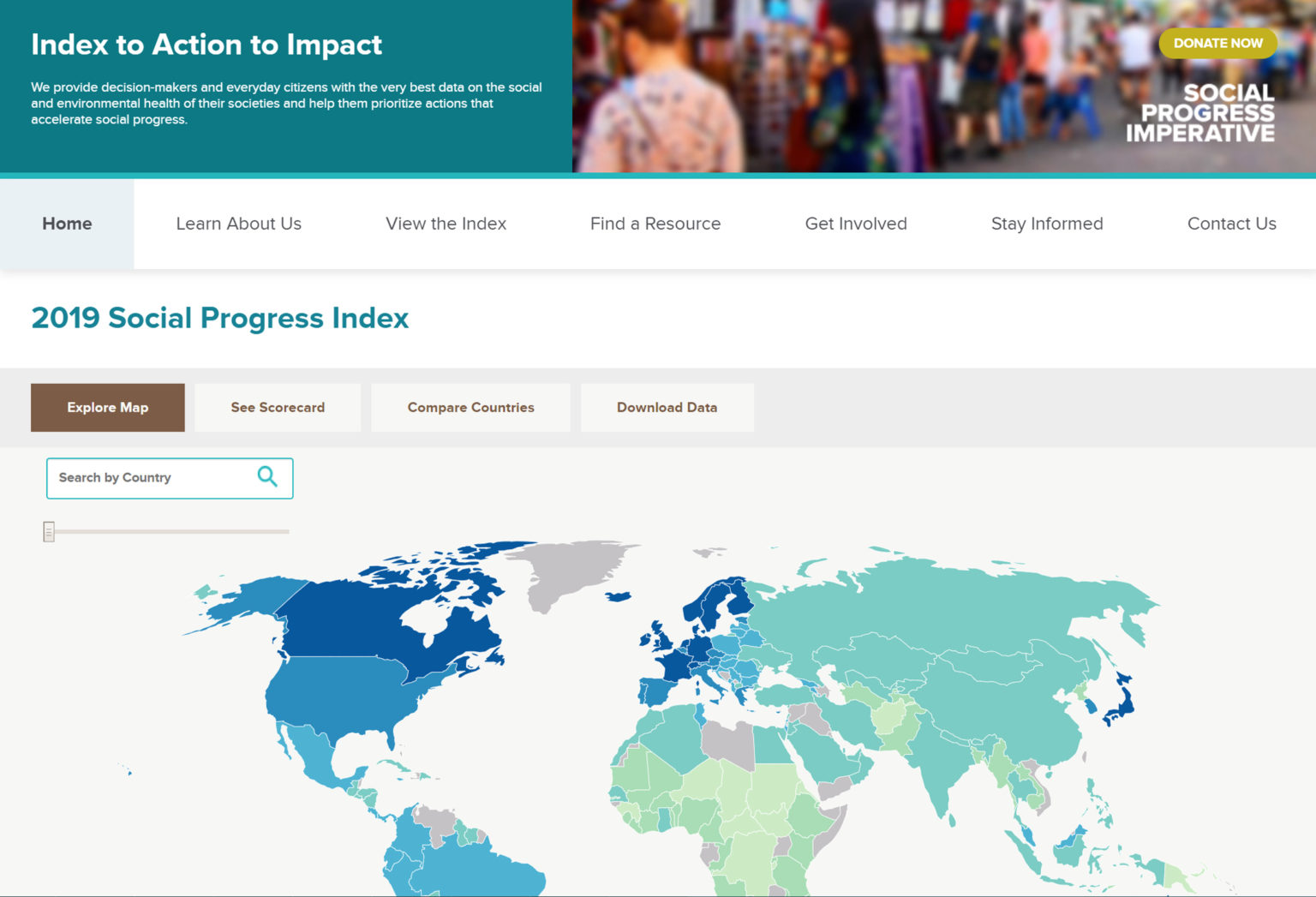Open the Download Data tab

click(667, 407)
